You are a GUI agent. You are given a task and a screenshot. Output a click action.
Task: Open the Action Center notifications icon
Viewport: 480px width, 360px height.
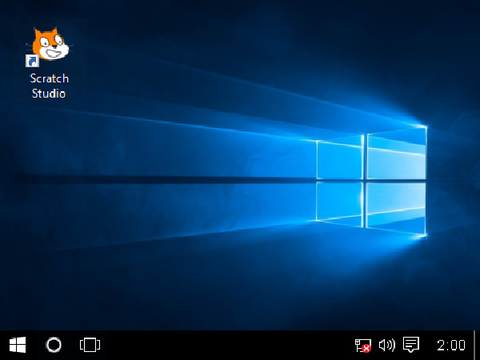tap(411, 345)
